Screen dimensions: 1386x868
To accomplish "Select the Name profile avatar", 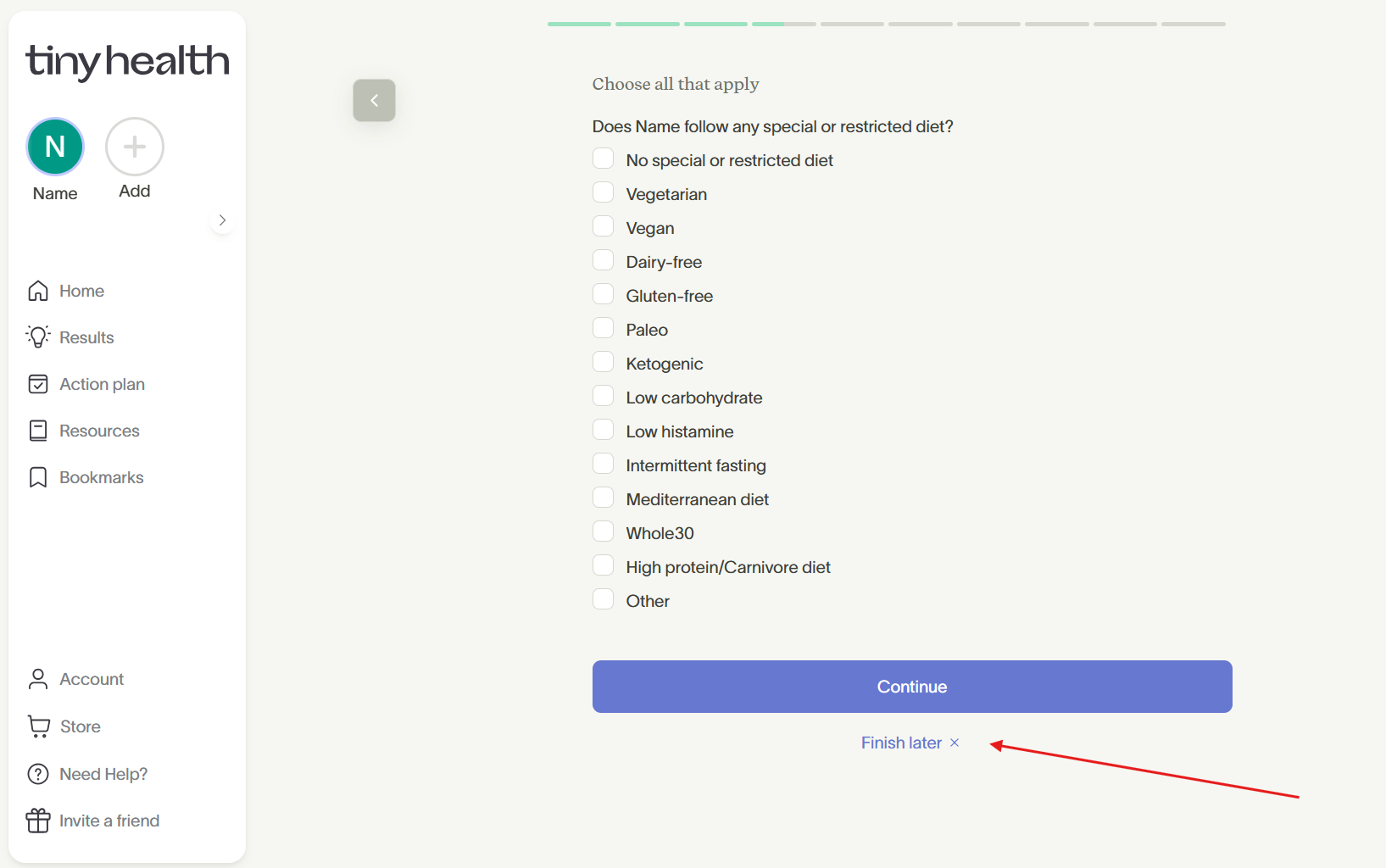I will click(55, 147).
